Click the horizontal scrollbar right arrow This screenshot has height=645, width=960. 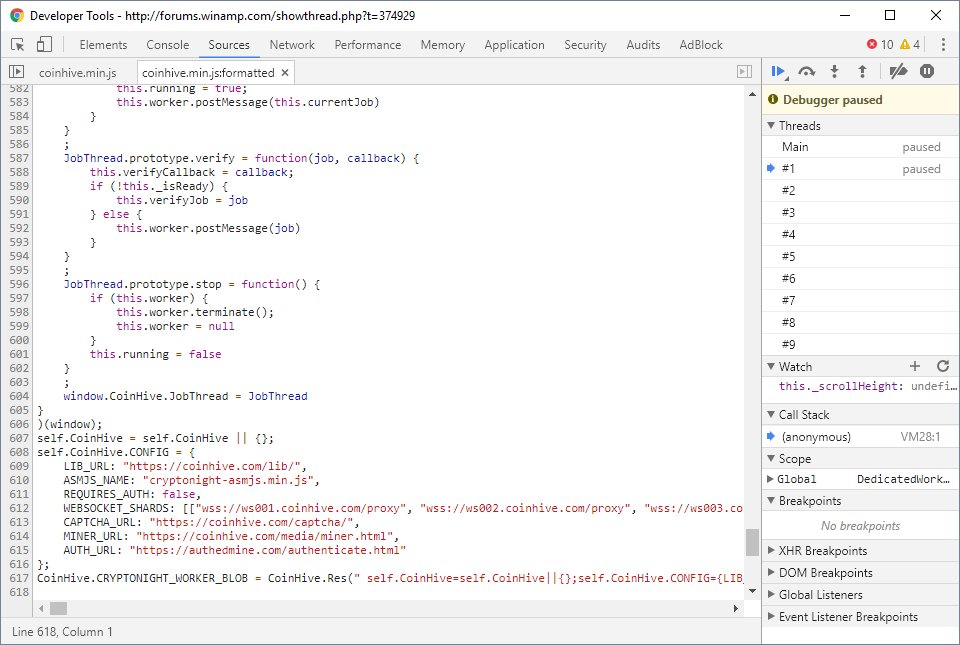point(736,608)
